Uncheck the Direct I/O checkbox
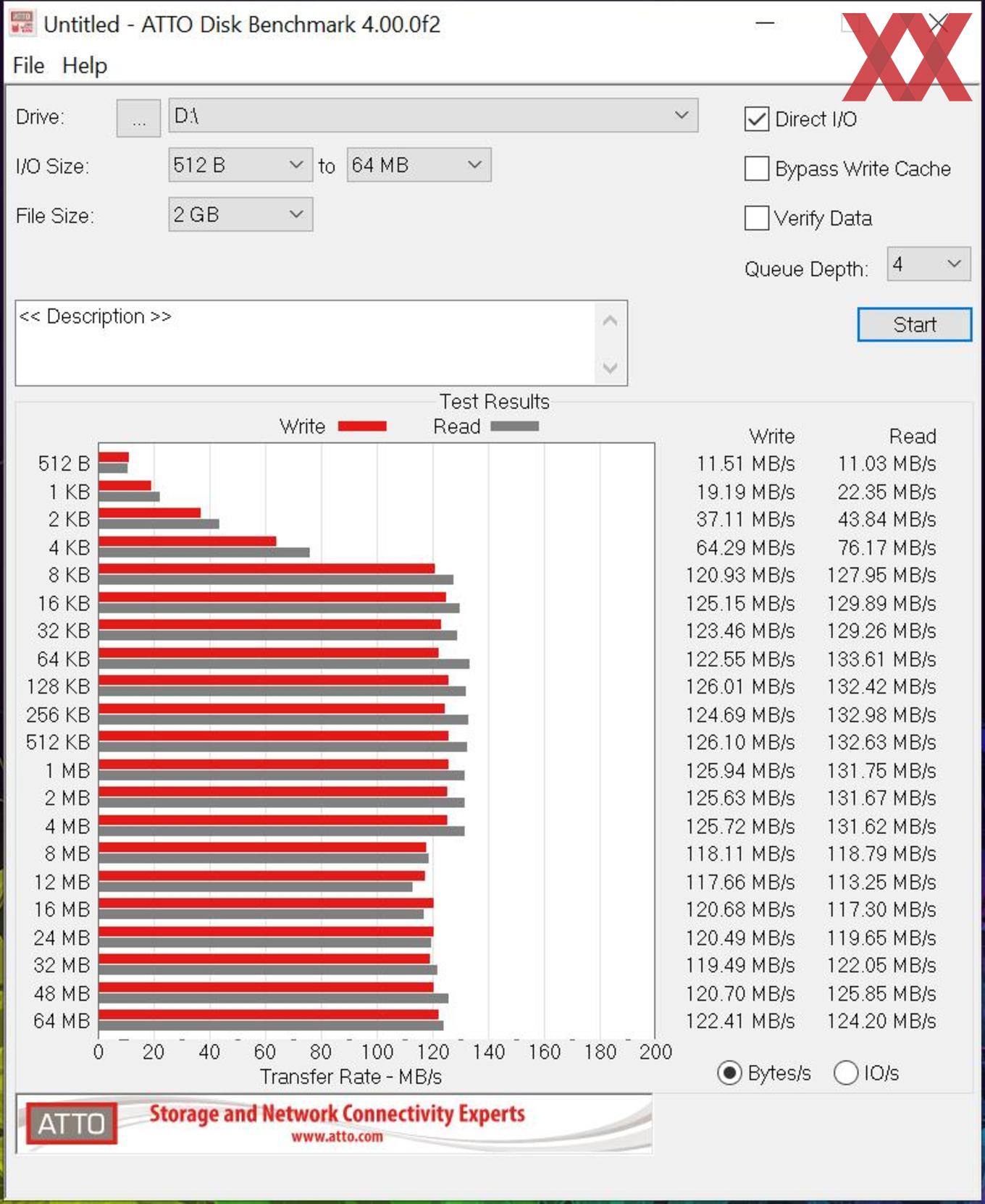Image resolution: width=985 pixels, height=1204 pixels. tap(757, 119)
